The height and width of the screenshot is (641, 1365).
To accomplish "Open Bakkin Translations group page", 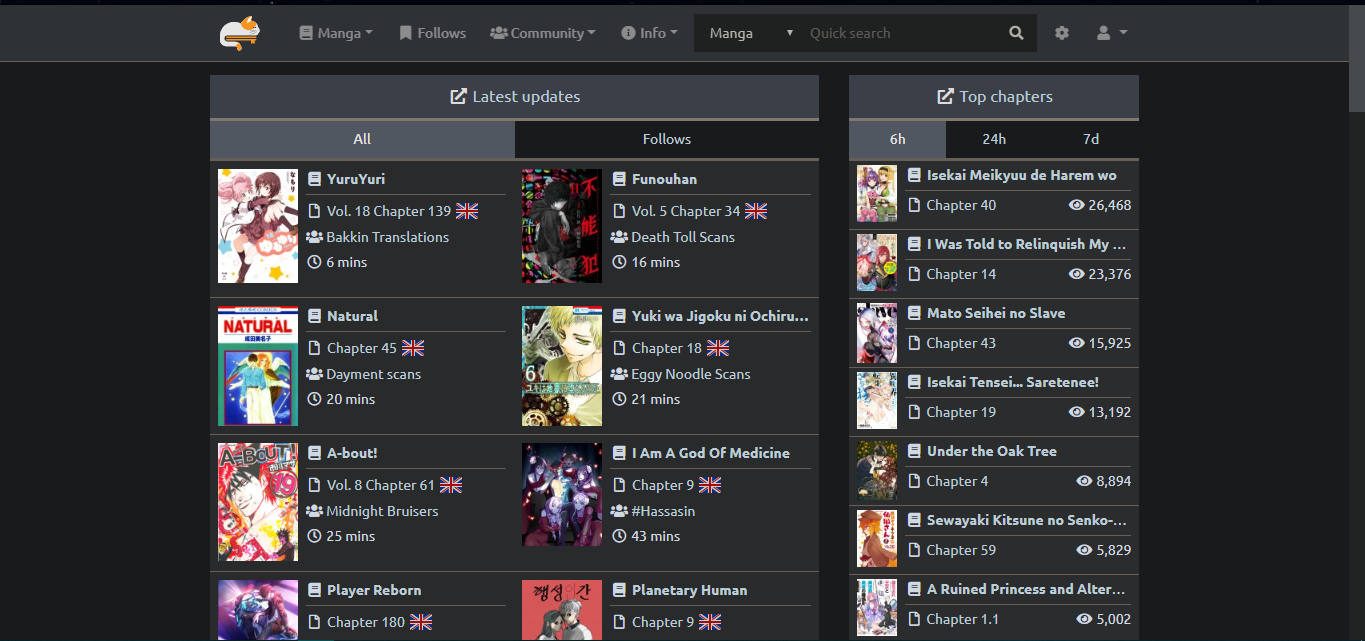I will [388, 237].
